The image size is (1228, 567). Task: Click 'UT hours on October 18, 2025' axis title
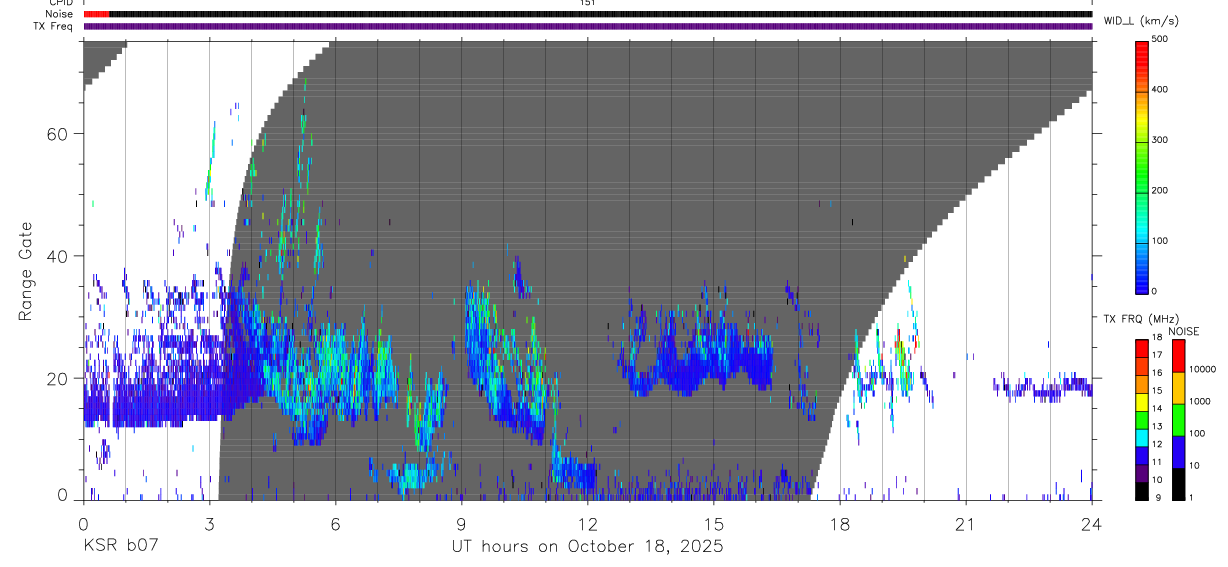coord(586,547)
